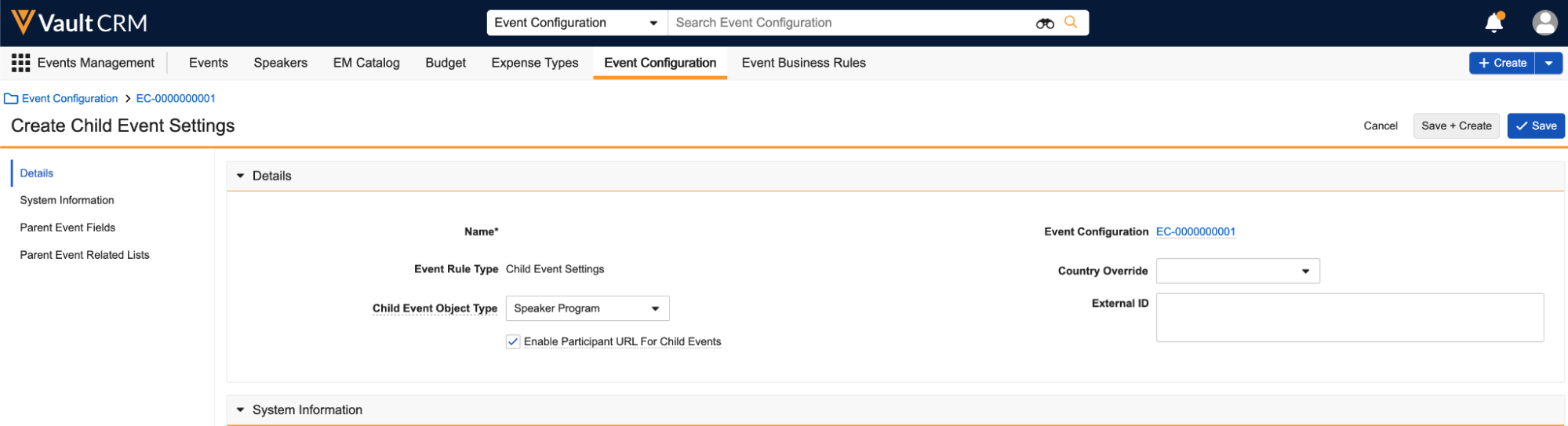Cancel creating the child event settings
Image resolution: width=1568 pixels, height=426 pixels.
point(1380,126)
